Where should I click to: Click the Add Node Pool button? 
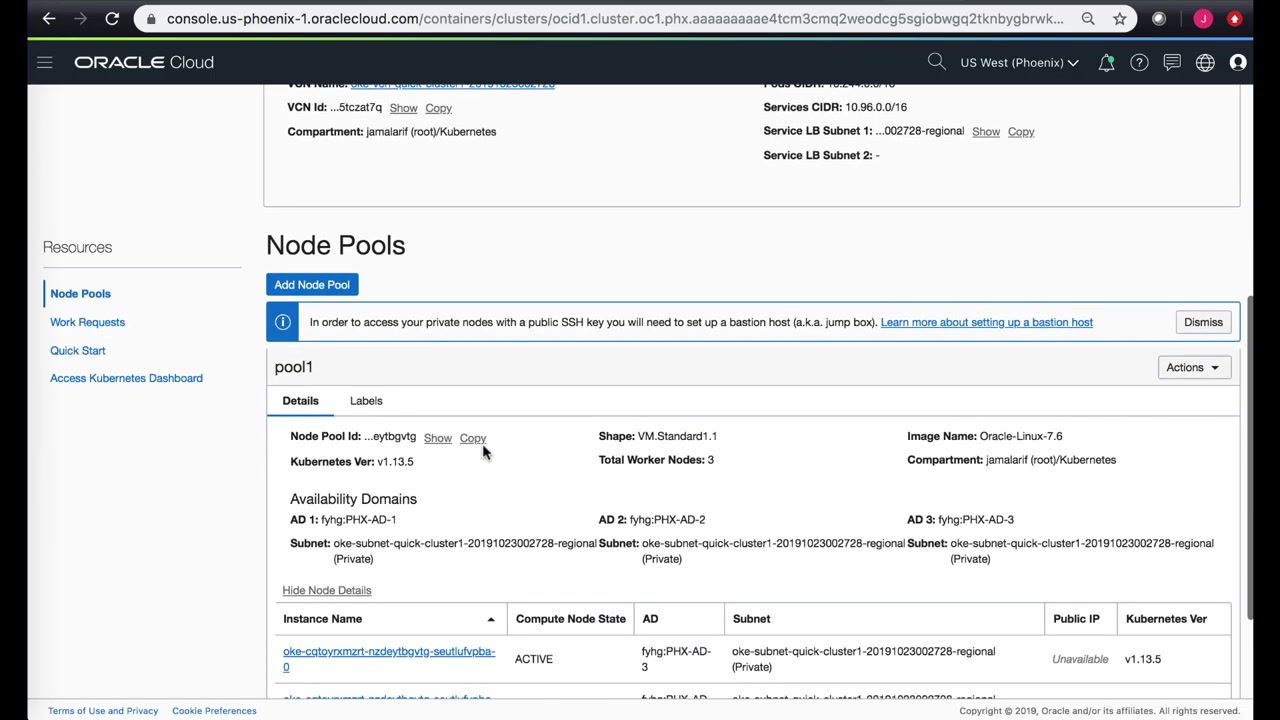(x=312, y=285)
